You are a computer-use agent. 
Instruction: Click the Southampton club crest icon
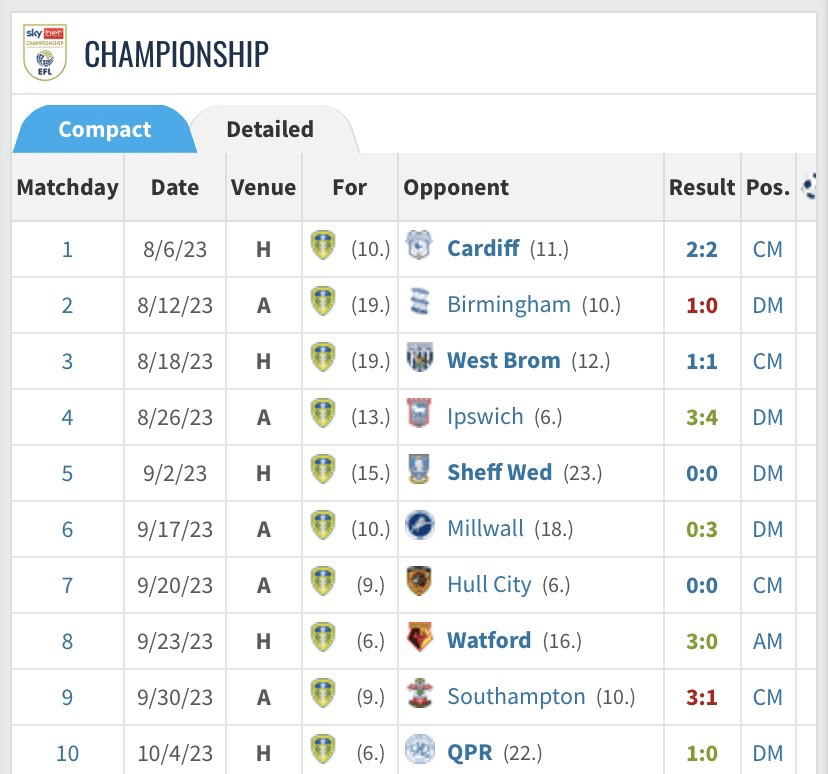419,695
